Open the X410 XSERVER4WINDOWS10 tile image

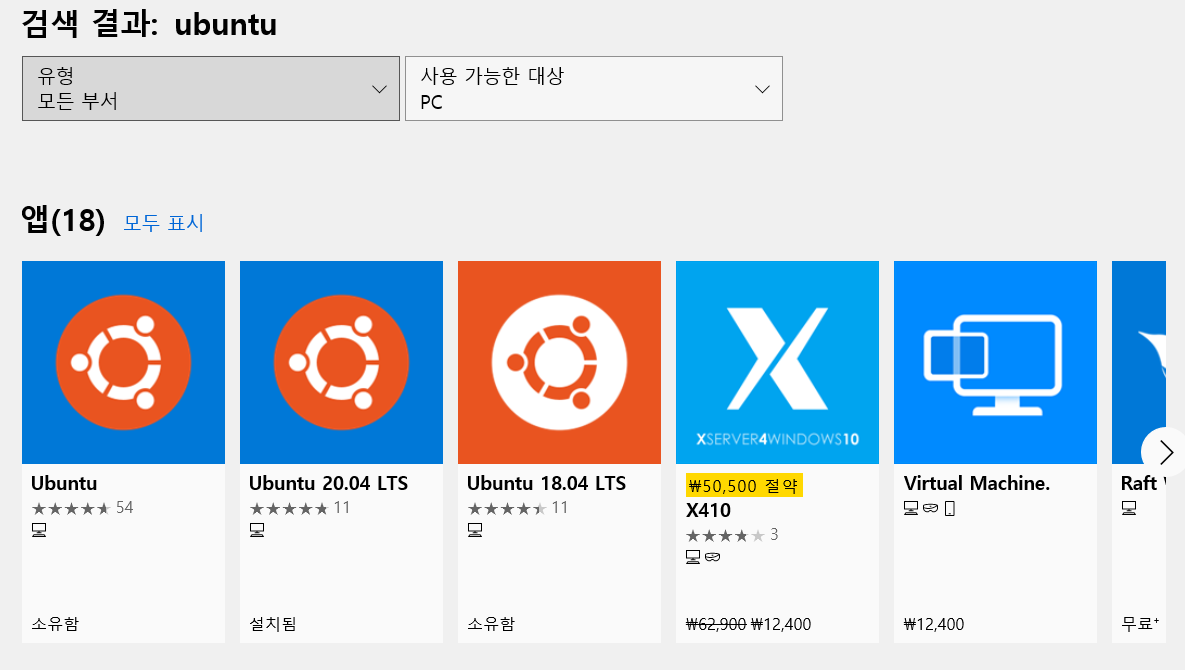coord(777,363)
